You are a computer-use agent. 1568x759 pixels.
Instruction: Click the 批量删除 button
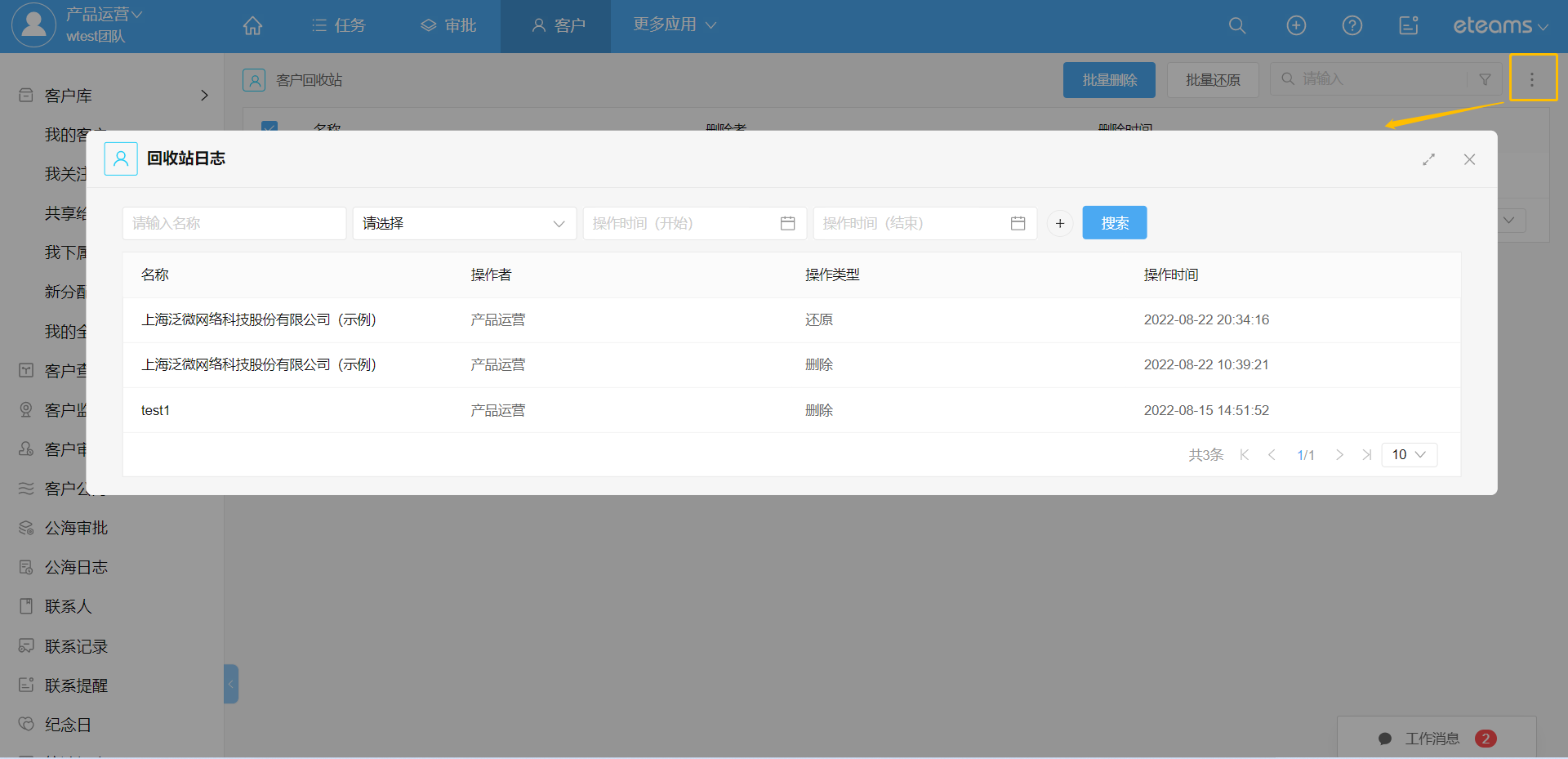pos(1109,80)
